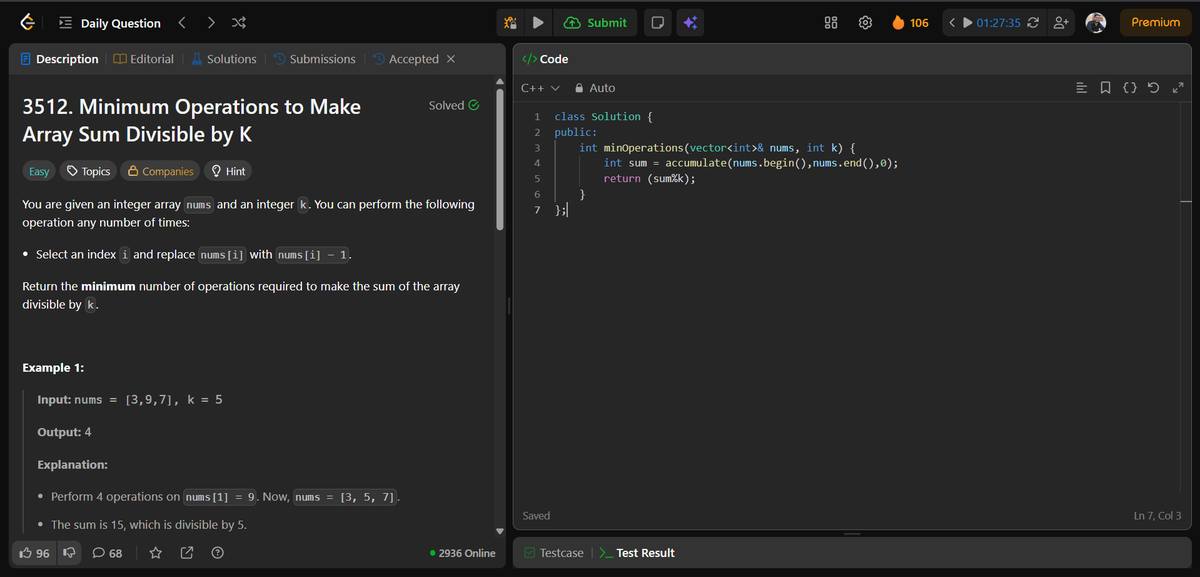1200x577 pixels.
Task: Open the Testcase tab
Action: coord(554,553)
